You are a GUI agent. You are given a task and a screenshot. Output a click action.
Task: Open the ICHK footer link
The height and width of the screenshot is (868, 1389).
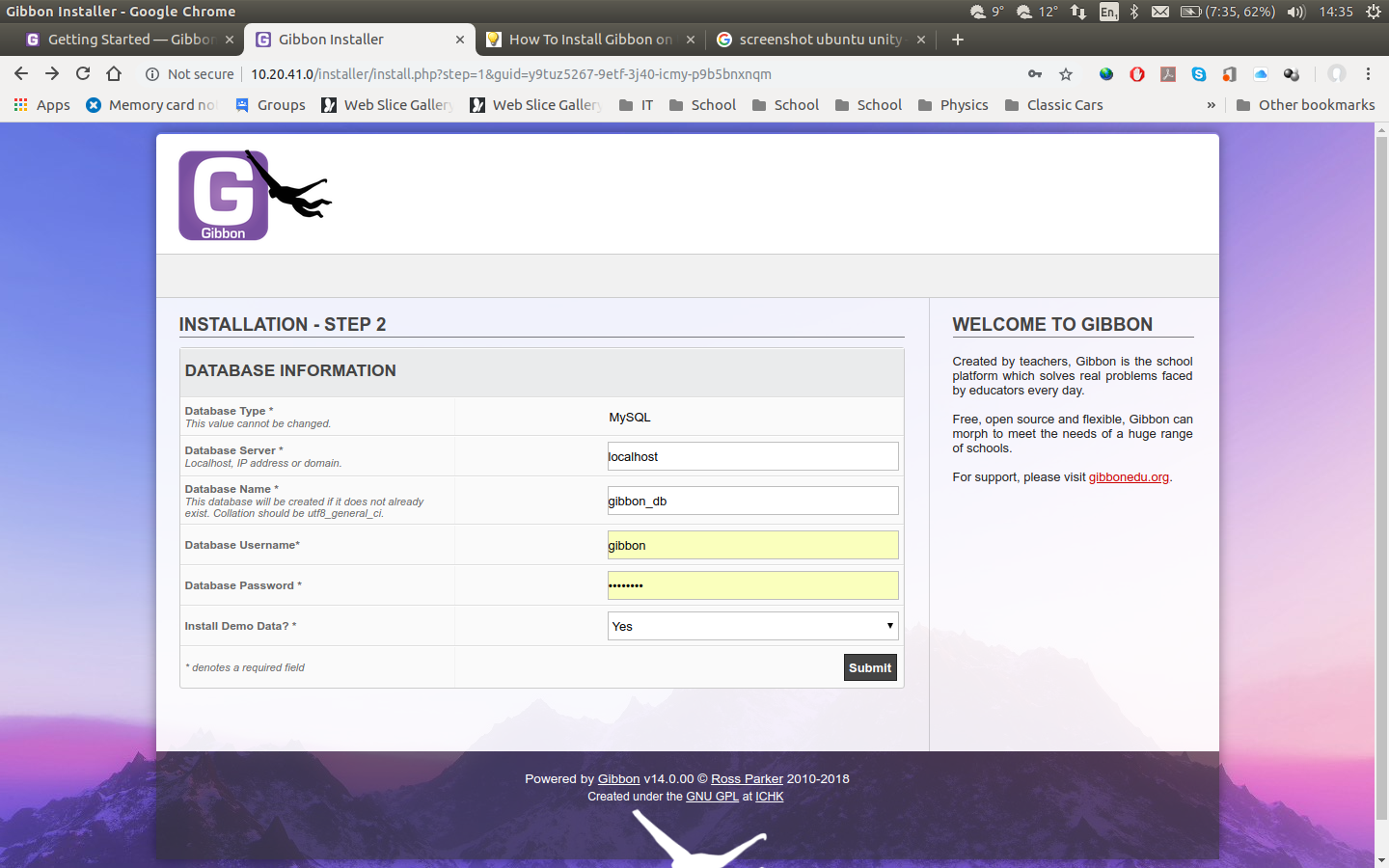click(770, 797)
